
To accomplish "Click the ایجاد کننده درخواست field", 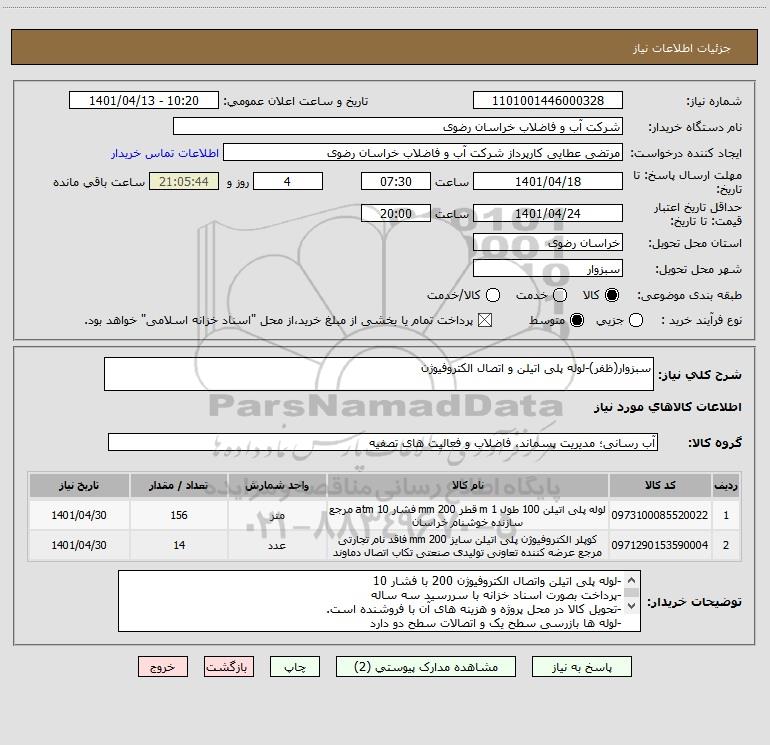I will pyautogui.click(x=423, y=152).
